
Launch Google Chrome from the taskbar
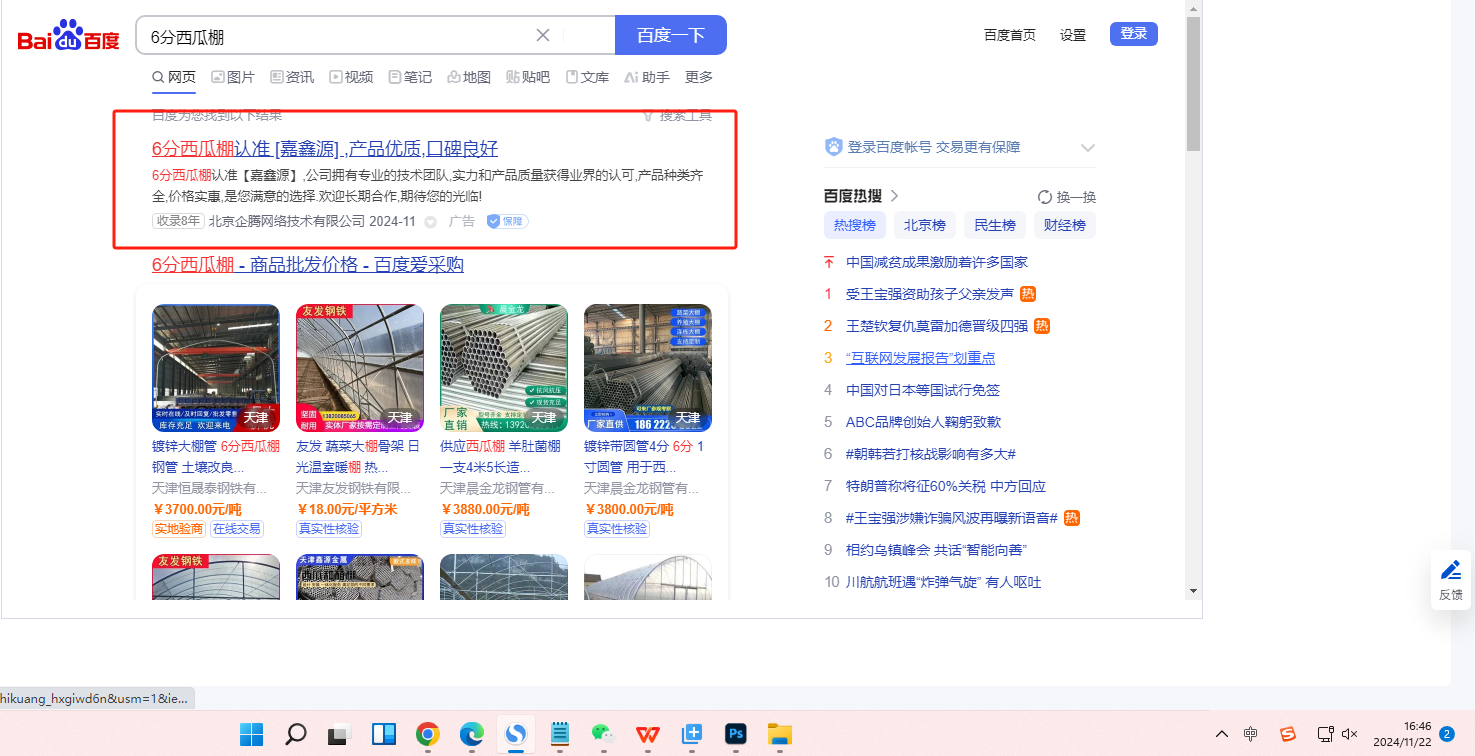[x=428, y=734]
